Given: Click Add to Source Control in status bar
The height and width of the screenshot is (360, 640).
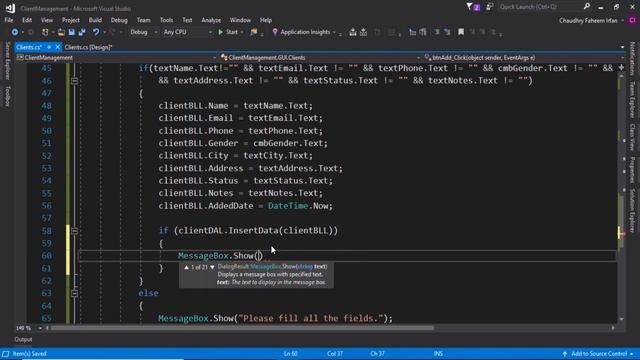Looking at the screenshot, I should pos(598,354).
